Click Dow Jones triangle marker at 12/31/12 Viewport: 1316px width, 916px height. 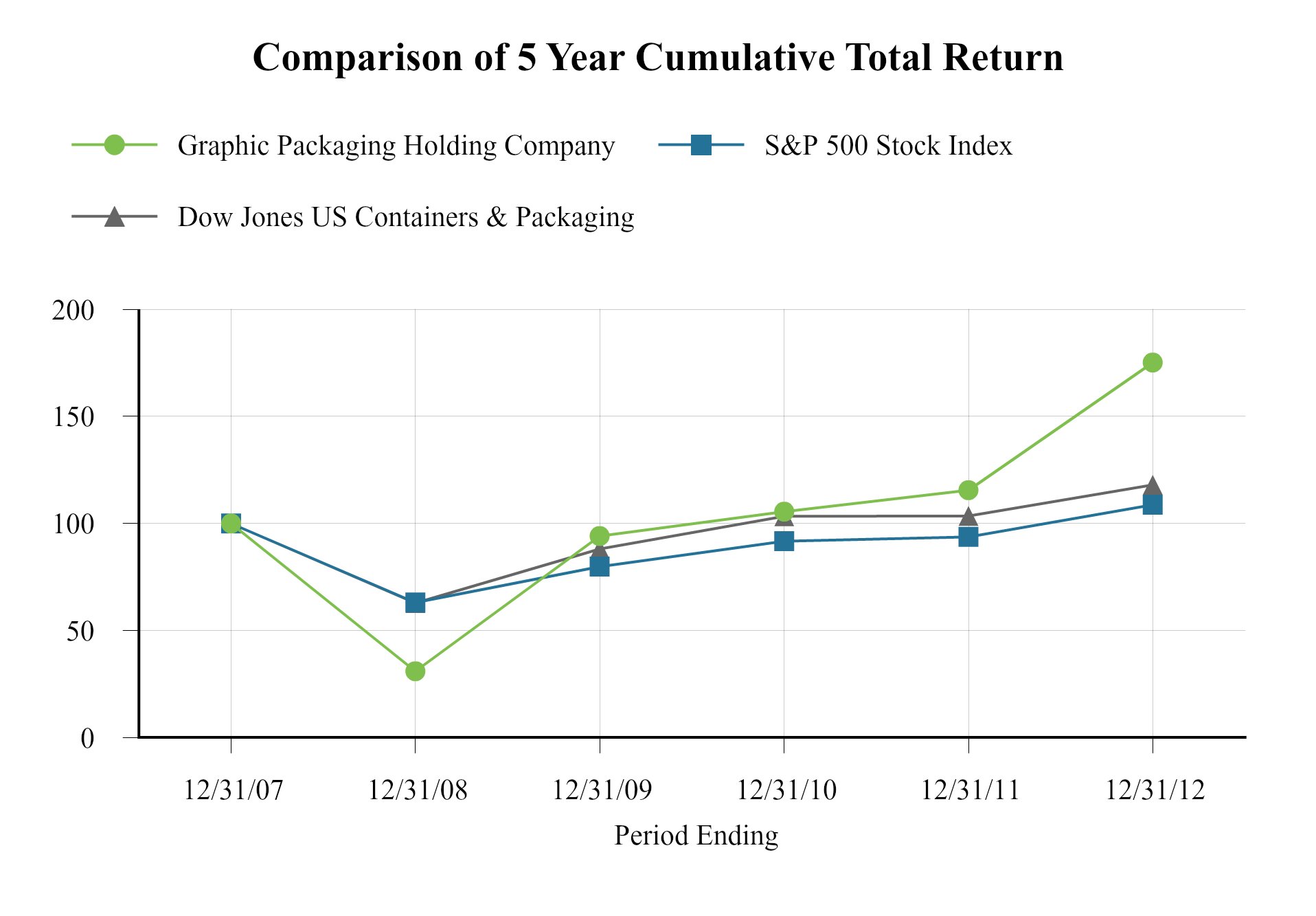click(1153, 486)
